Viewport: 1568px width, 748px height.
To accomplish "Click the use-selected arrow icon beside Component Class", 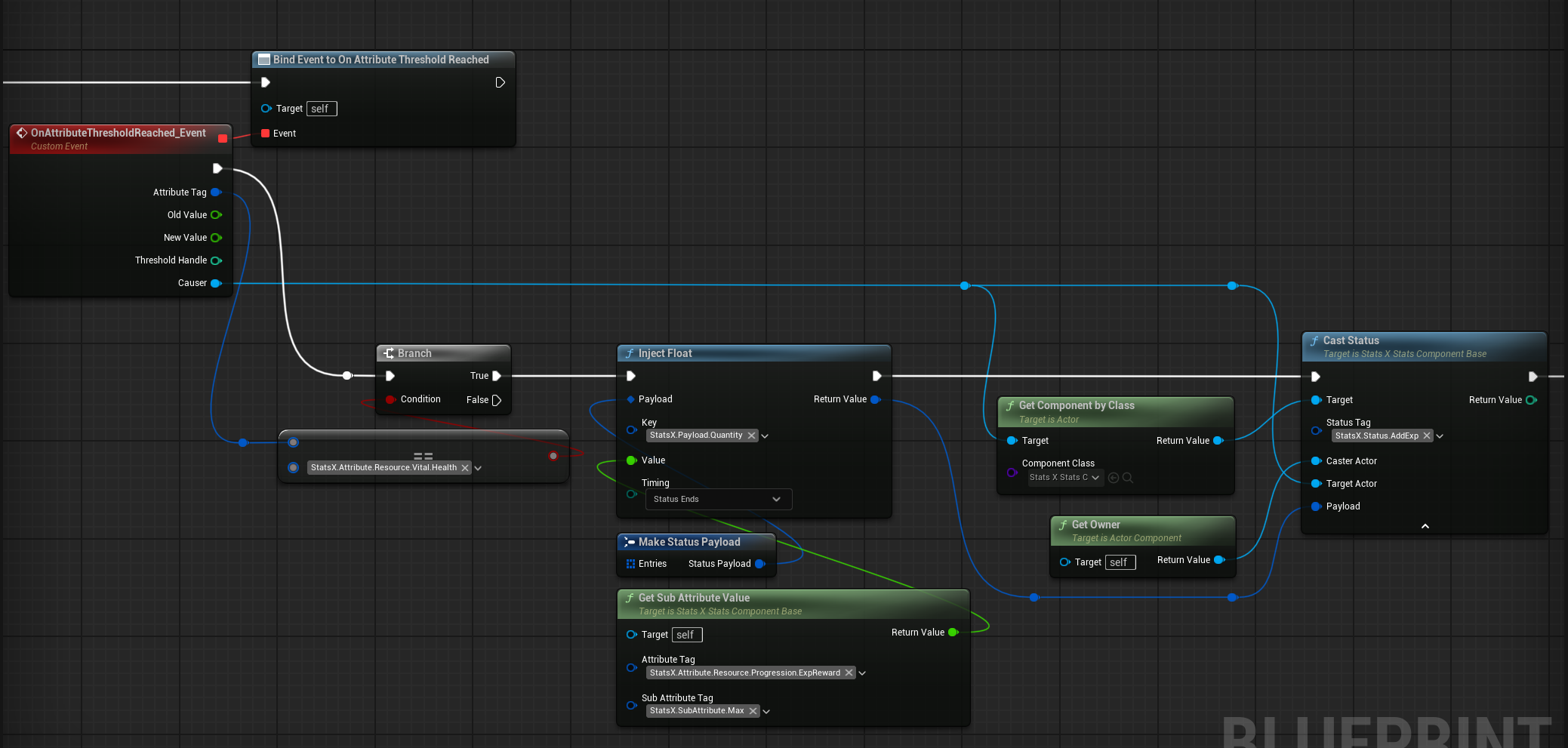I will (1114, 478).
